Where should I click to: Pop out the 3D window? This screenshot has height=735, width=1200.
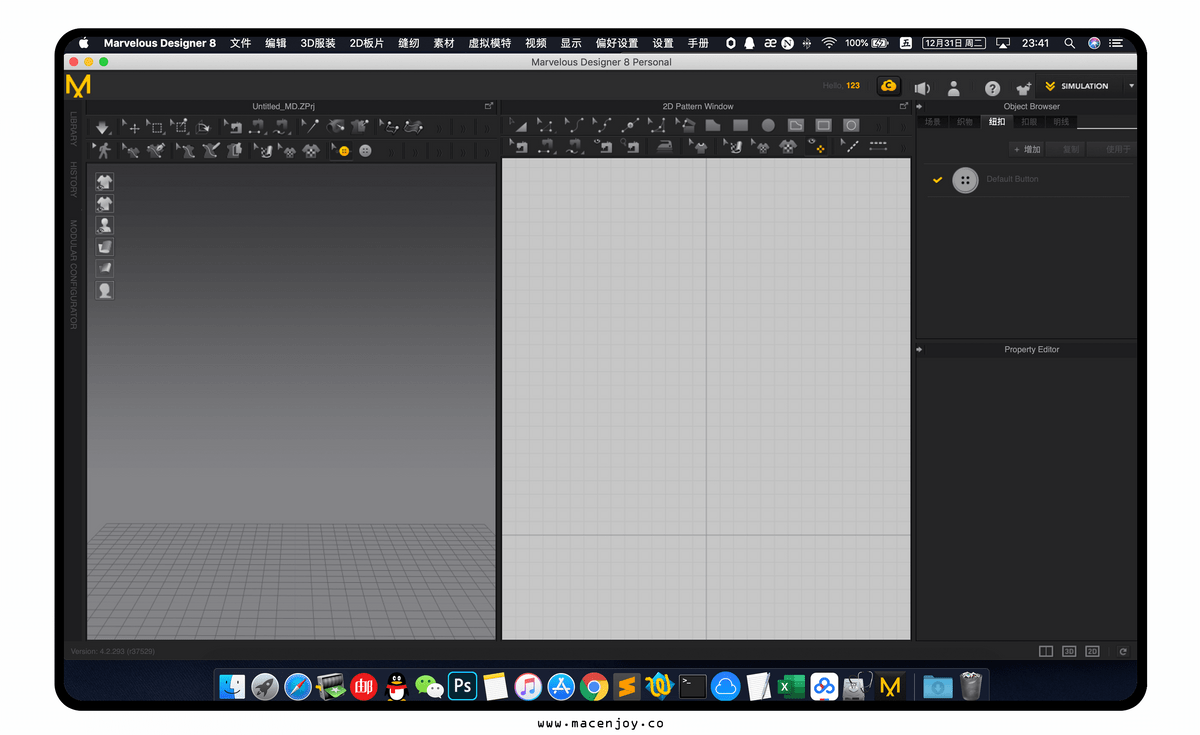489,106
